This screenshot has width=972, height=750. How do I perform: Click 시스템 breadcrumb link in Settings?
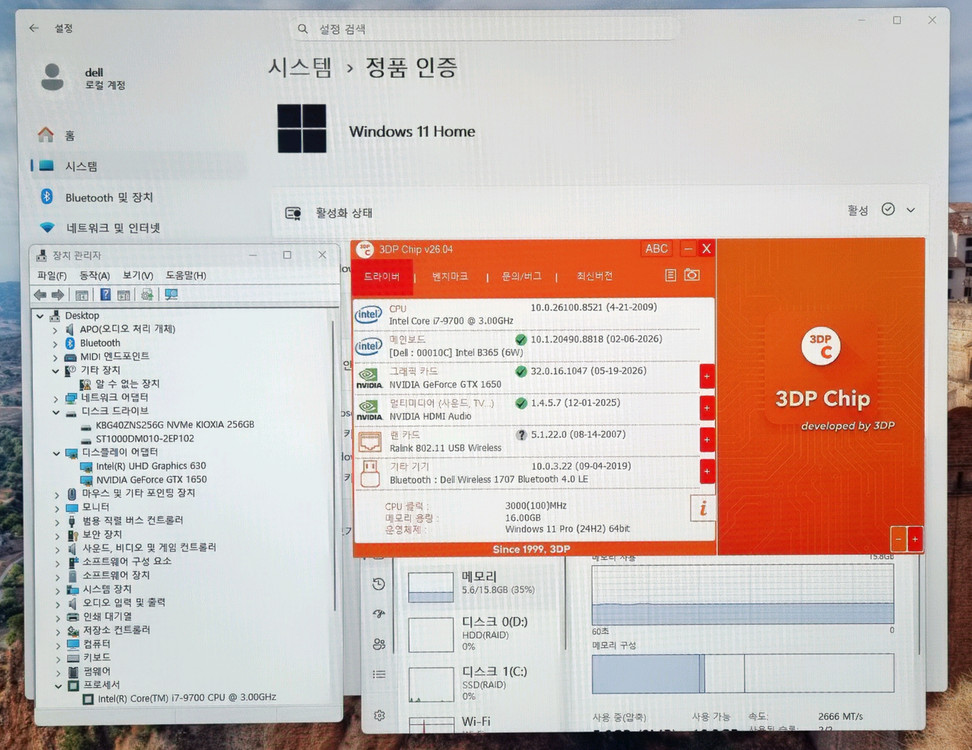point(300,67)
